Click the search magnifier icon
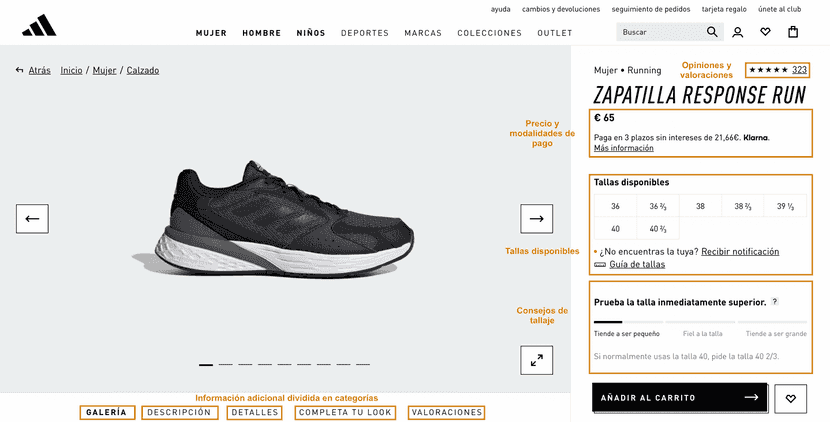Viewport: 830px width, 422px height. [x=712, y=32]
